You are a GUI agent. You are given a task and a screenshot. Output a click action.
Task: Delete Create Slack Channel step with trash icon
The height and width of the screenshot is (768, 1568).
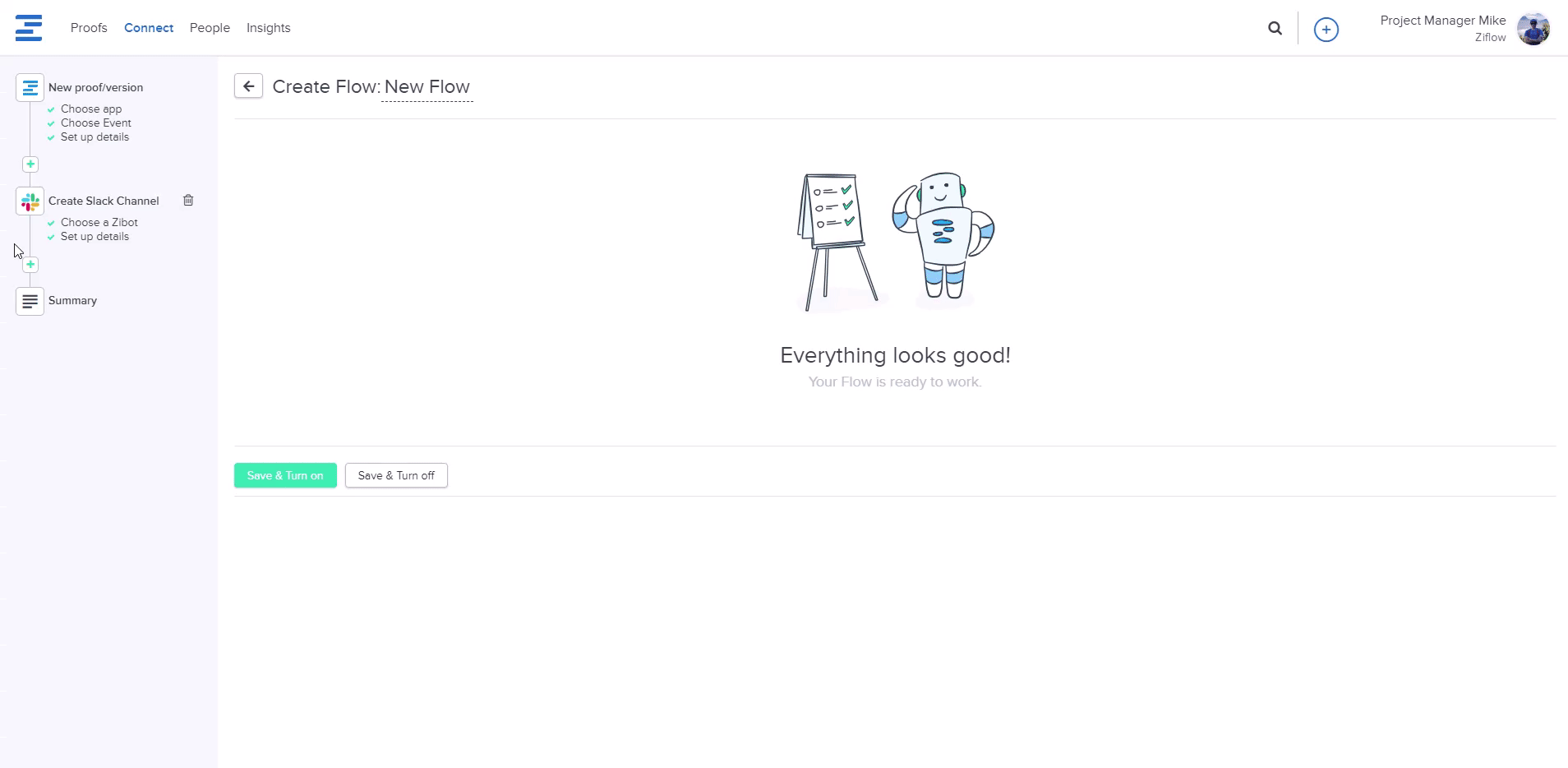coord(188,201)
